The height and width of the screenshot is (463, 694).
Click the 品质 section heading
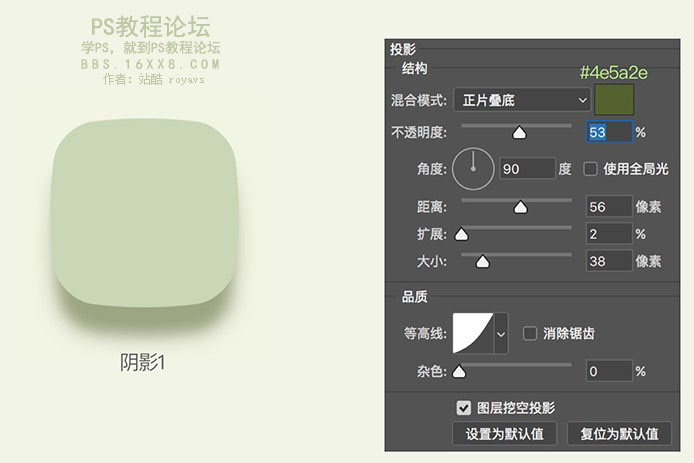pos(414,297)
